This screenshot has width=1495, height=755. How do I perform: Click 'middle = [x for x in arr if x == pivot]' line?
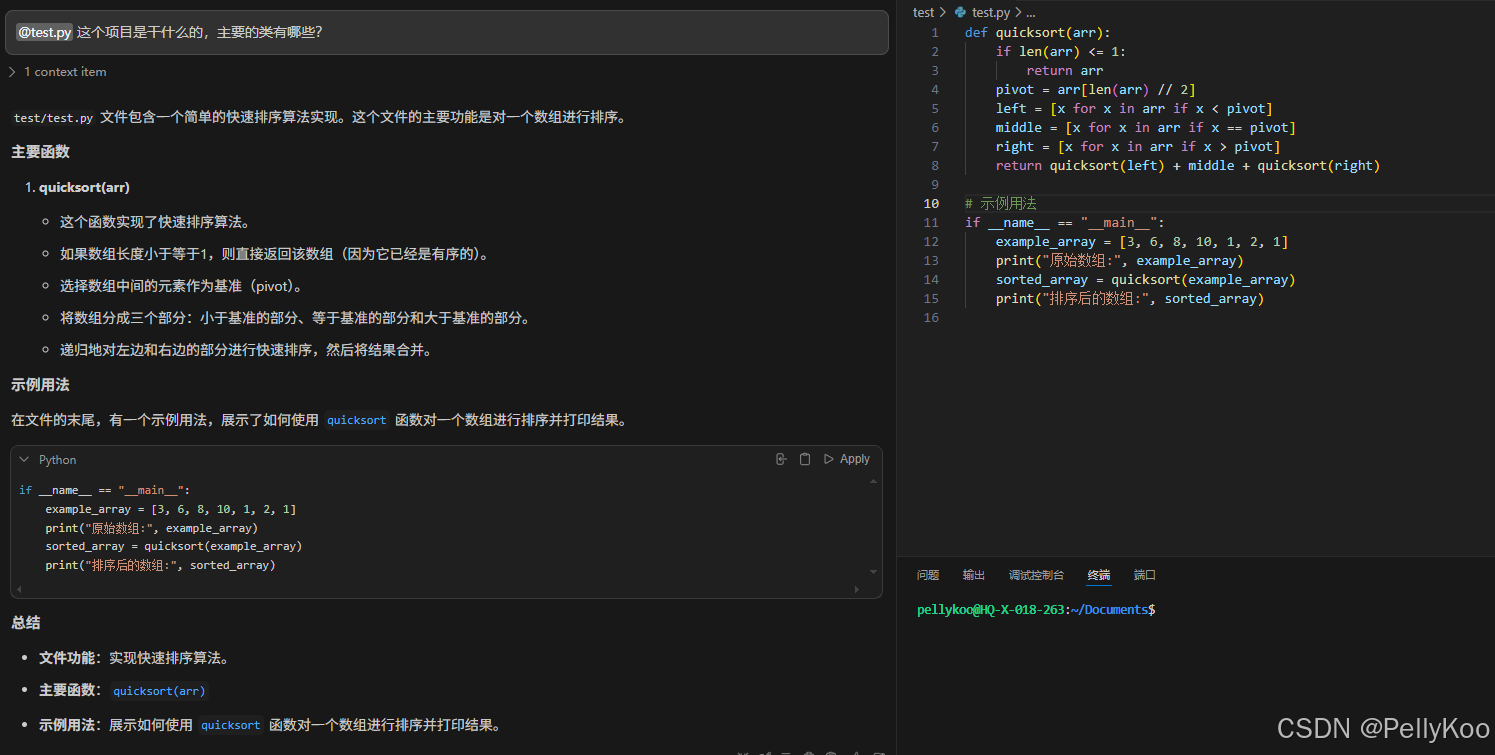[1145, 128]
